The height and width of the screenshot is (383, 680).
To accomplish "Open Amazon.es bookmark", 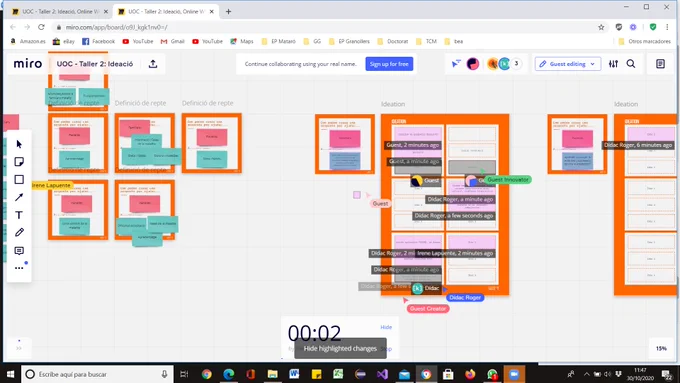I will coord(28,41).
